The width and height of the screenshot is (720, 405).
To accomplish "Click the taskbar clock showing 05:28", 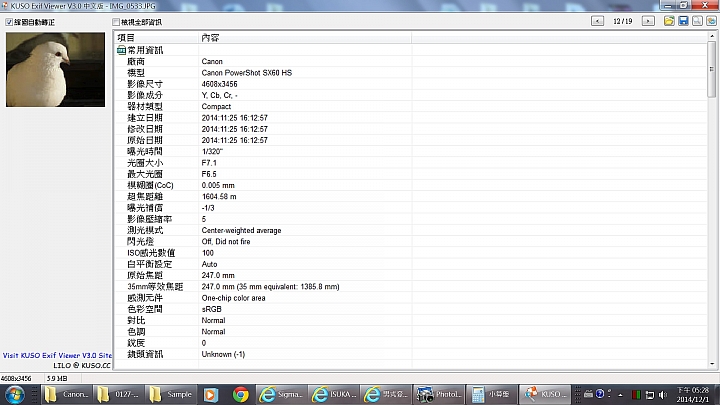I will [692, 394].
